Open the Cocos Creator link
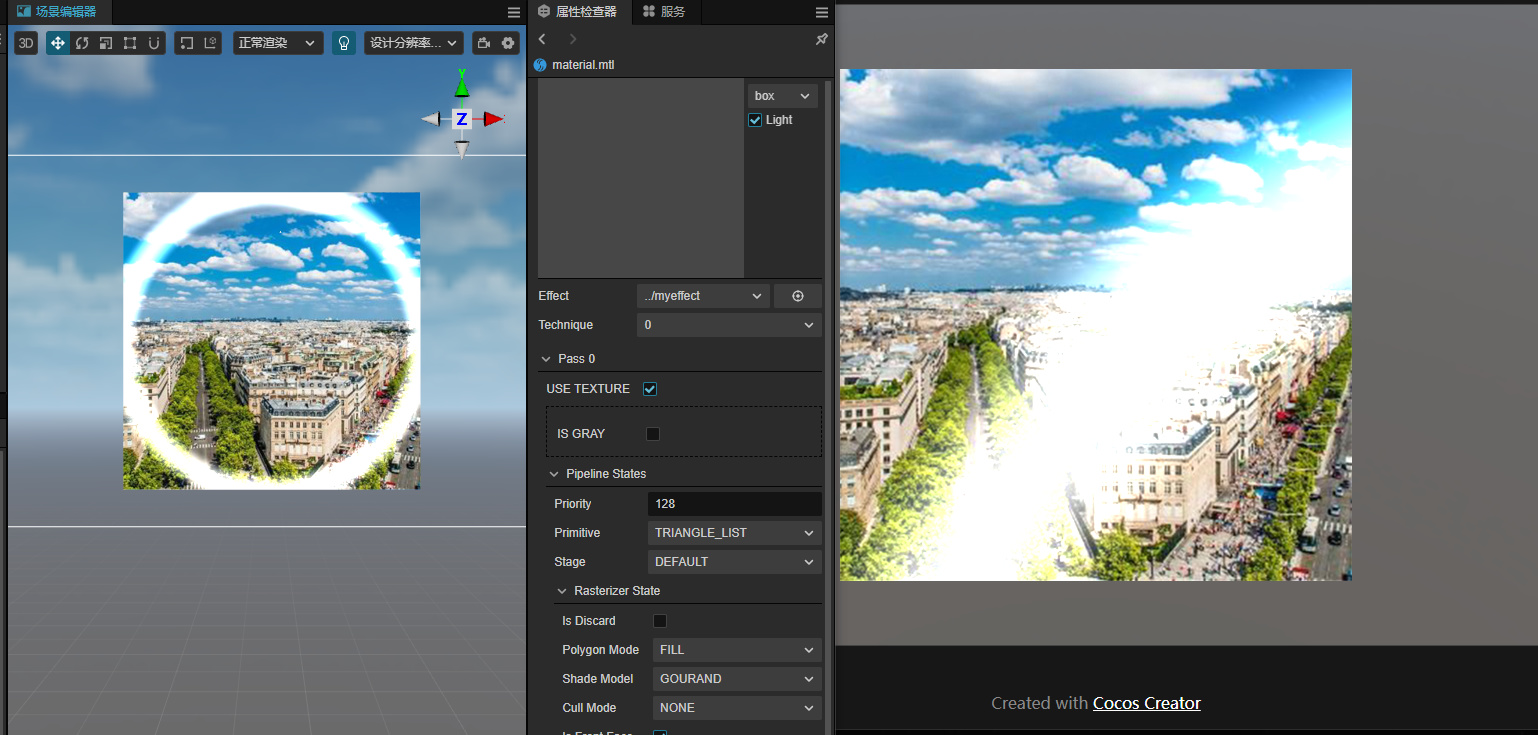 tap(1147, 703)
